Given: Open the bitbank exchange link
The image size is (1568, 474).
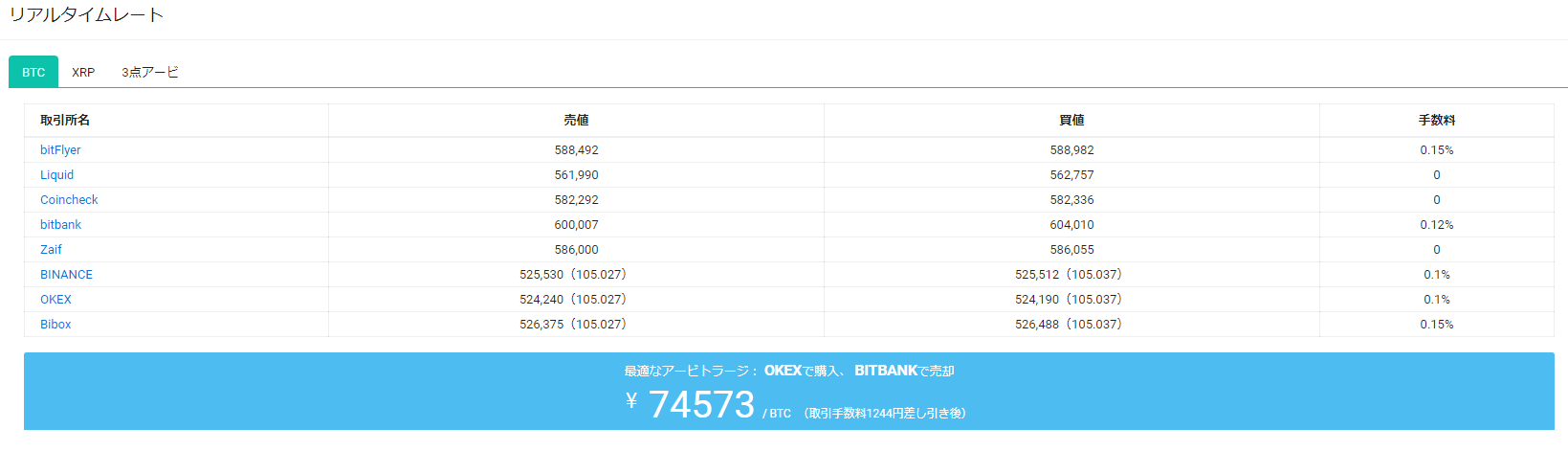Looking at the screenshot, I should [60, 225].
